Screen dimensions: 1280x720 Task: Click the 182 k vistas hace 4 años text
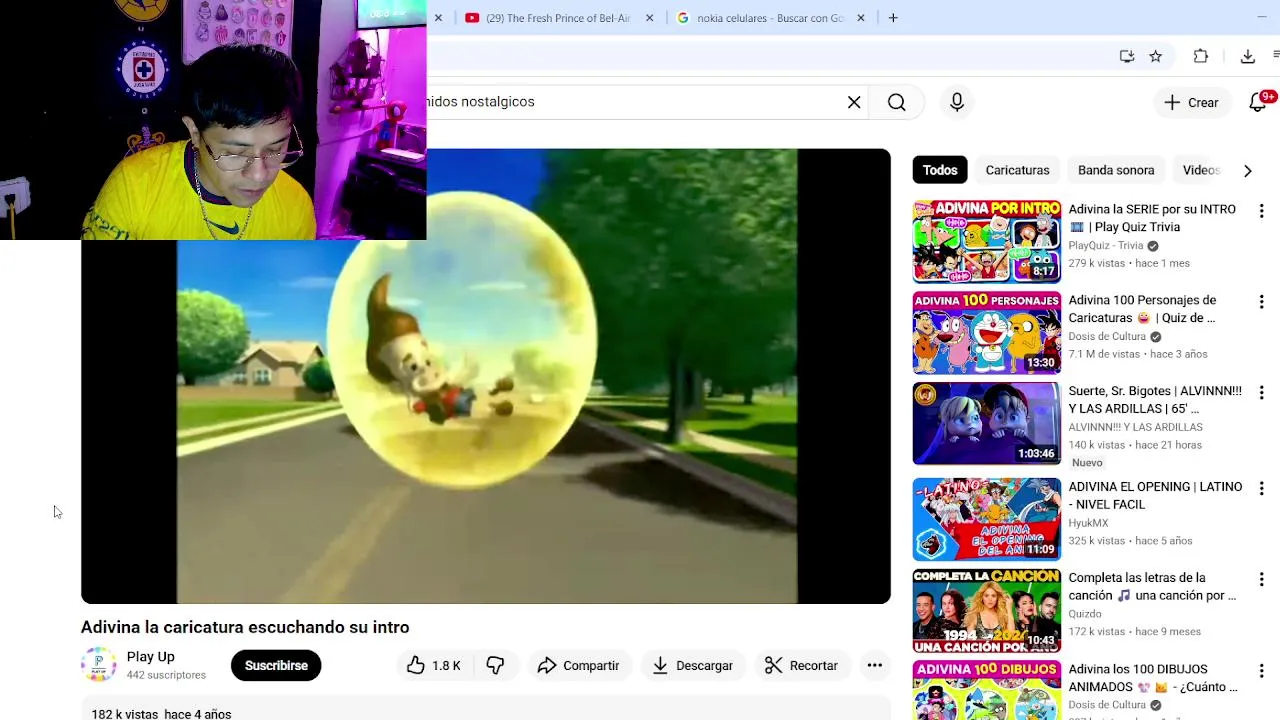(161, 714)
